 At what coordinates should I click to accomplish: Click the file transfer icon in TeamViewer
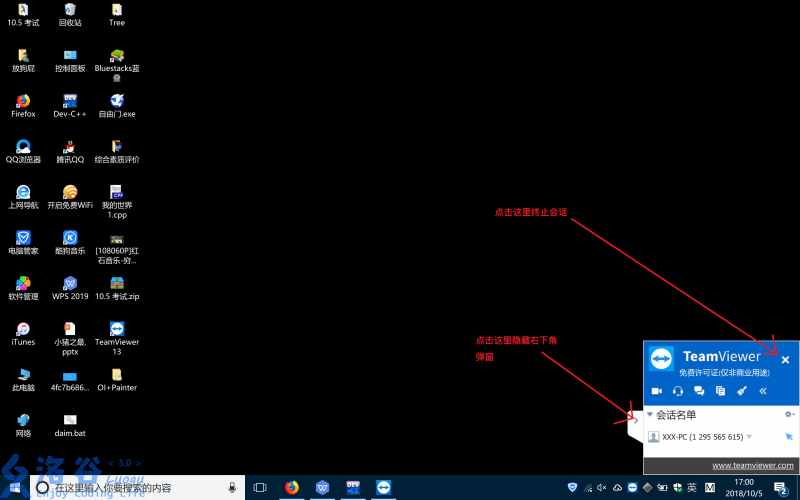tap(720, 391)
